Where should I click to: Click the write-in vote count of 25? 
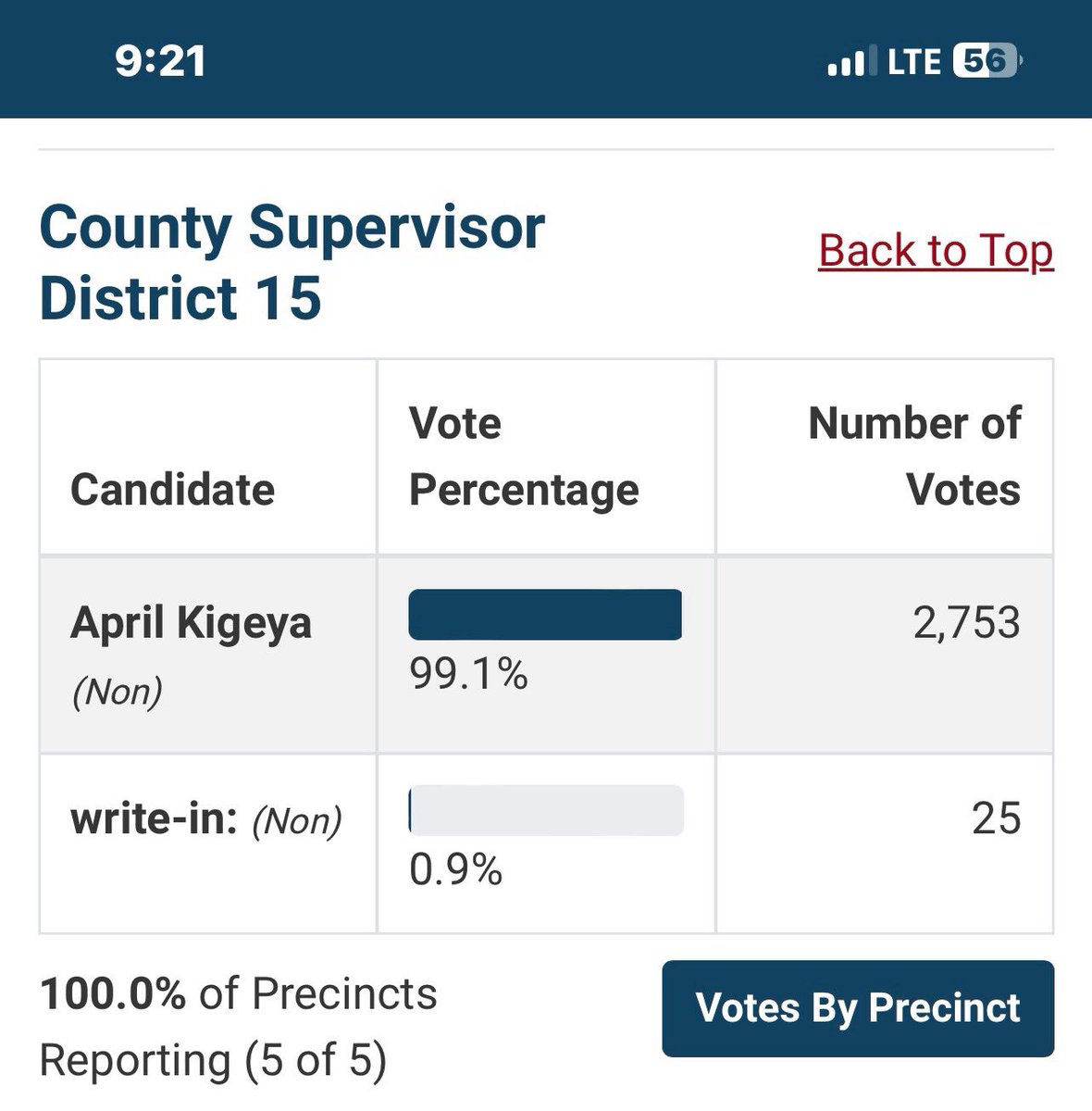(997, 818)
